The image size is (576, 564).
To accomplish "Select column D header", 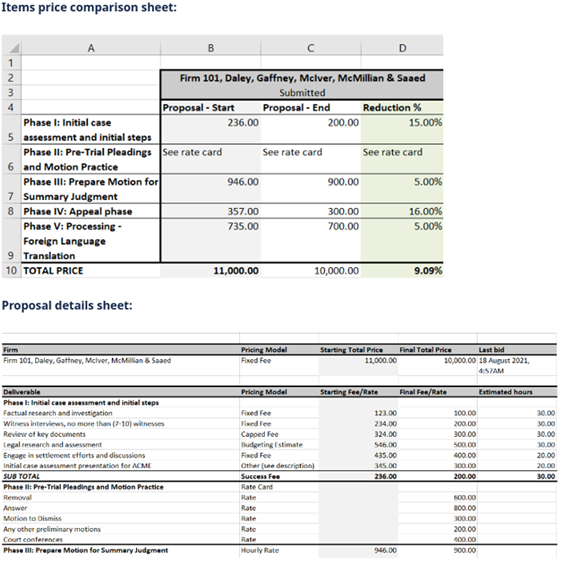I will point(402,48).
